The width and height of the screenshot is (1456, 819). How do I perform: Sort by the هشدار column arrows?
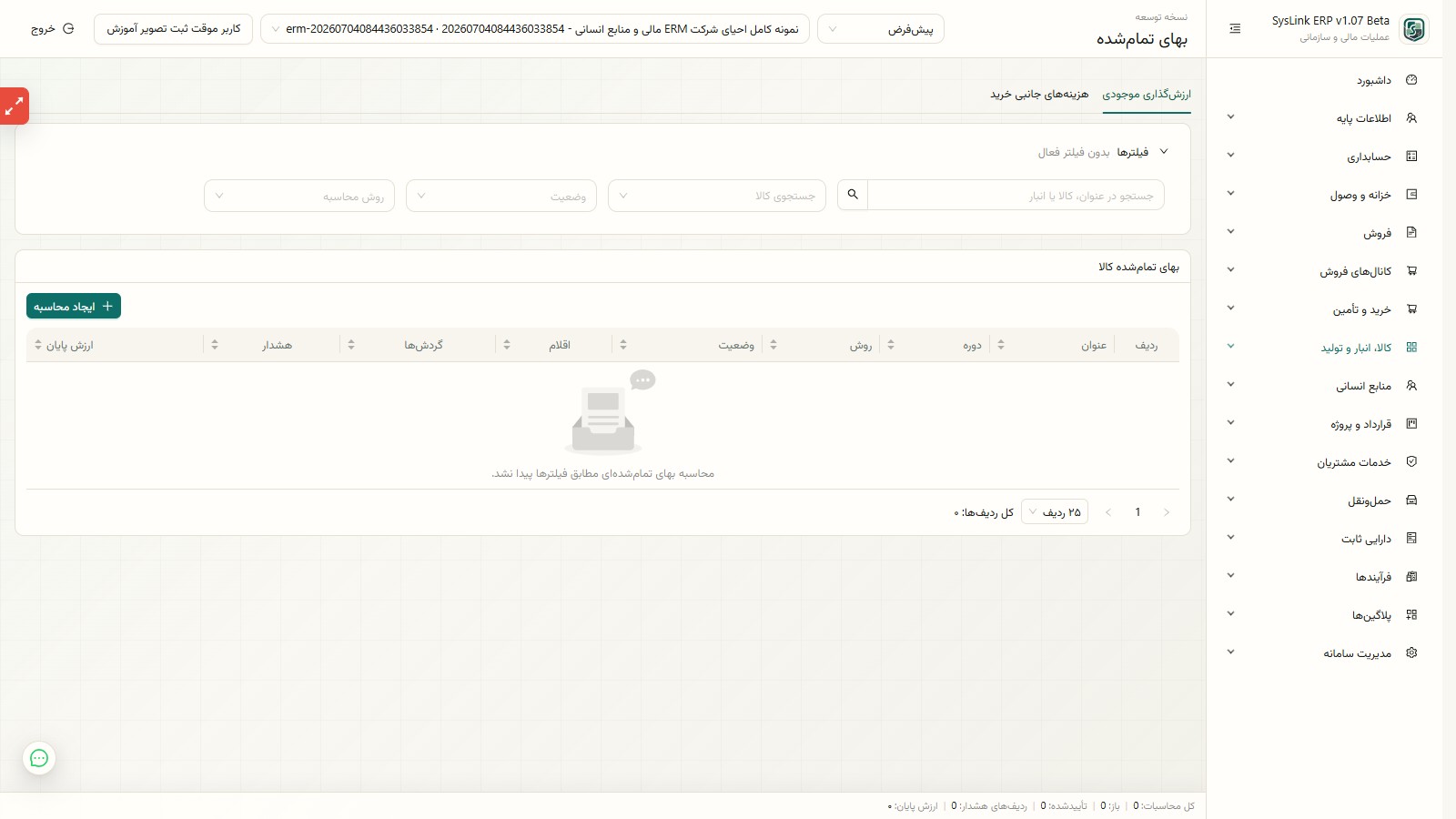coord(215,345)
